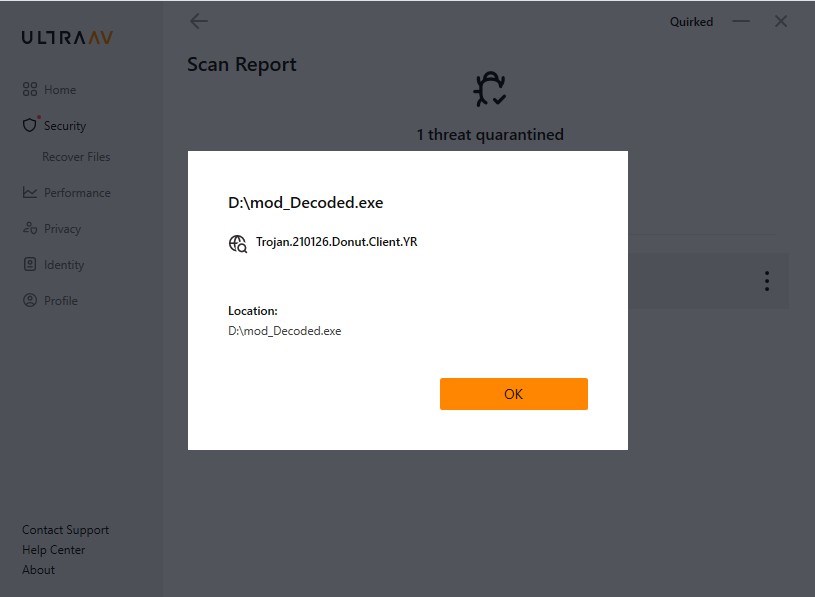815x597 pixels.
Task: Click the Quirked account name
Action: (691, 22)
